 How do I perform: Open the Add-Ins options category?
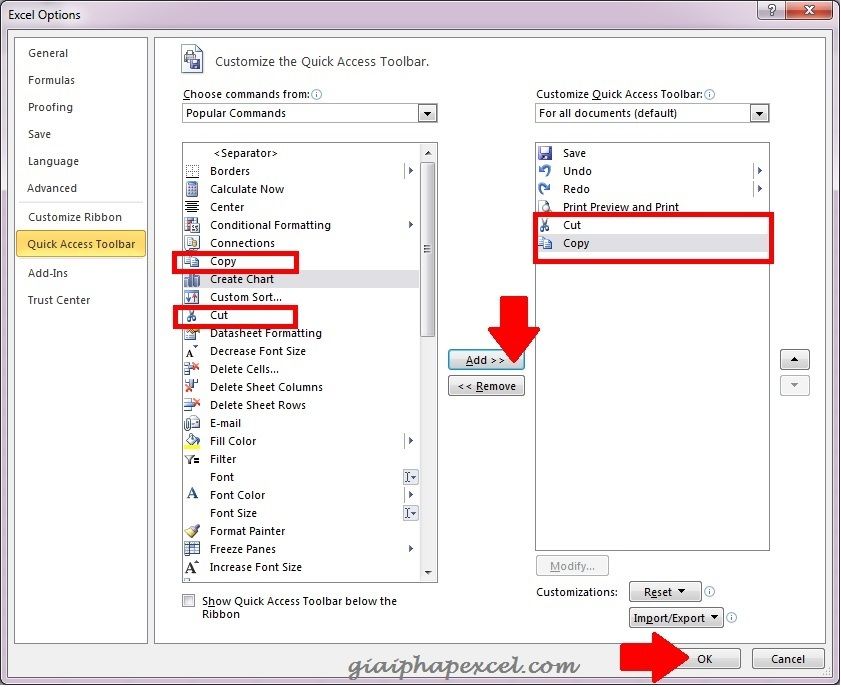point(48,273)
